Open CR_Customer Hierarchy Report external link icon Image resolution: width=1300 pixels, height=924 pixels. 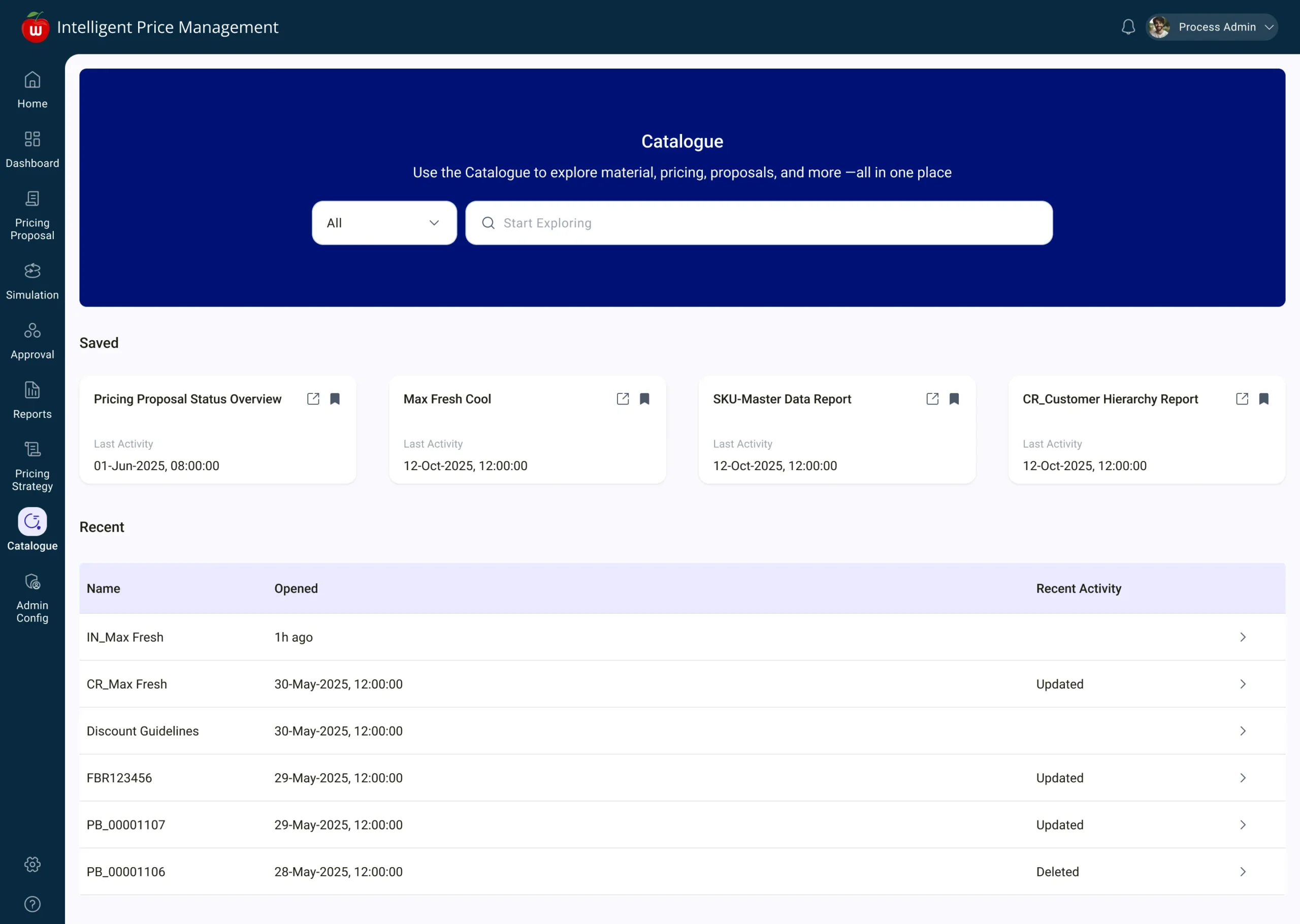coord(1242,399)
